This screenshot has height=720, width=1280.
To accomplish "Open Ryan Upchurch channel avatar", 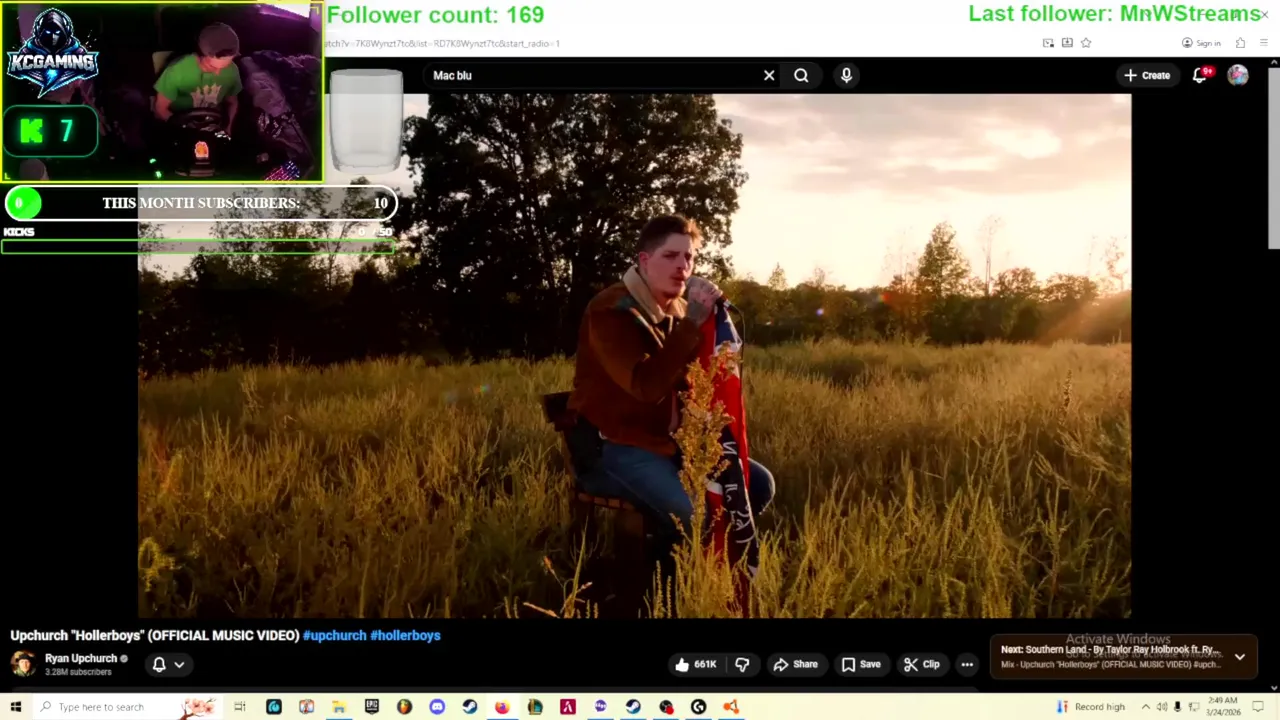I will pyautogui.click(x=22, y=664).
